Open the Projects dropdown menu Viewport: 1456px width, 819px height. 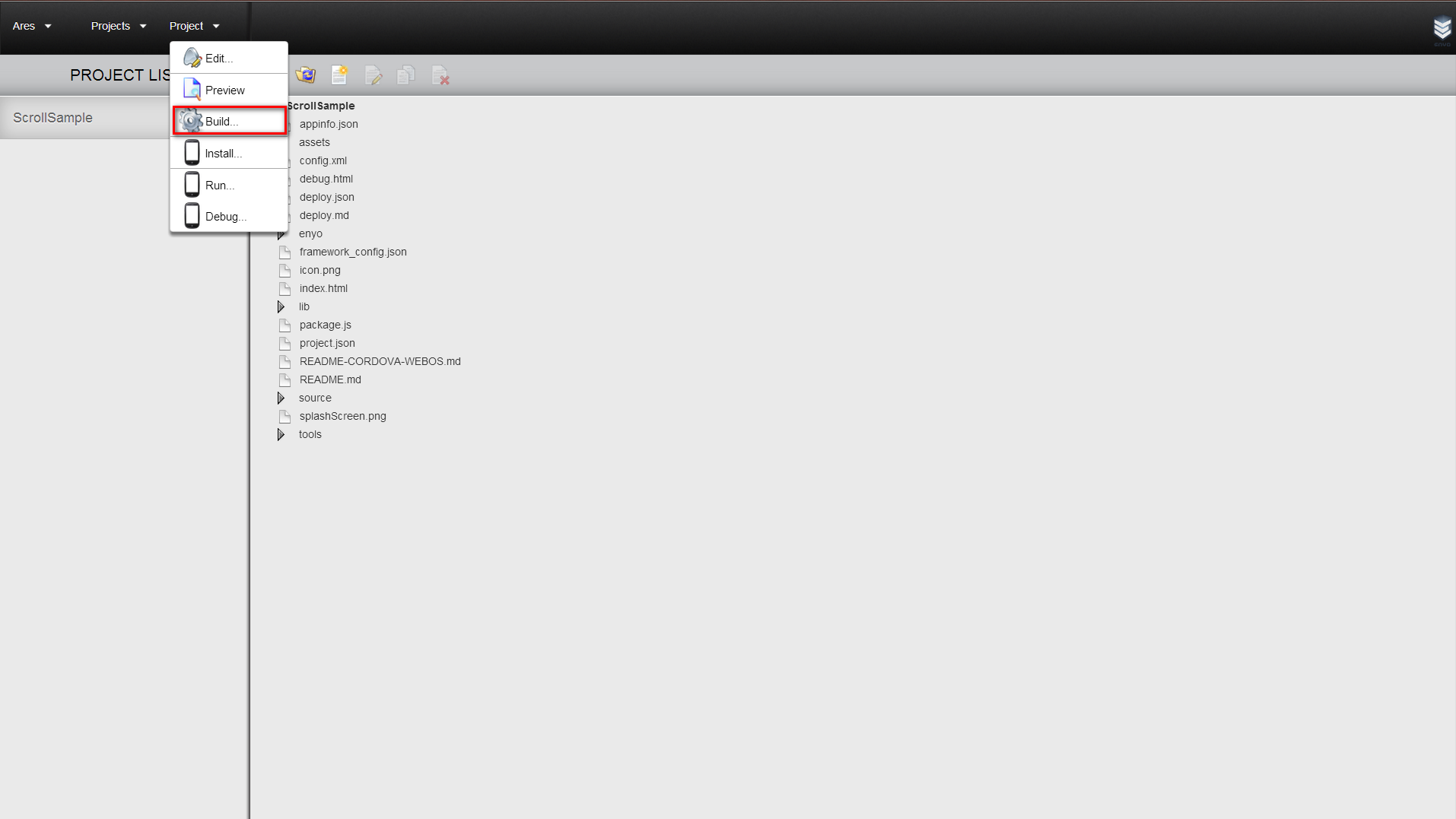[x=118, y=26]
